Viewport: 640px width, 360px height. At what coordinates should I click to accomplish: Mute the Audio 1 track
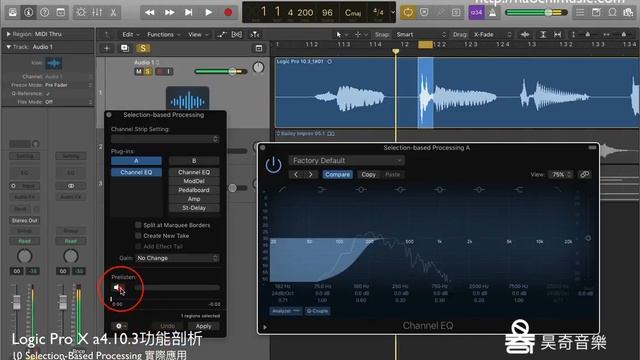pos(139,71)
